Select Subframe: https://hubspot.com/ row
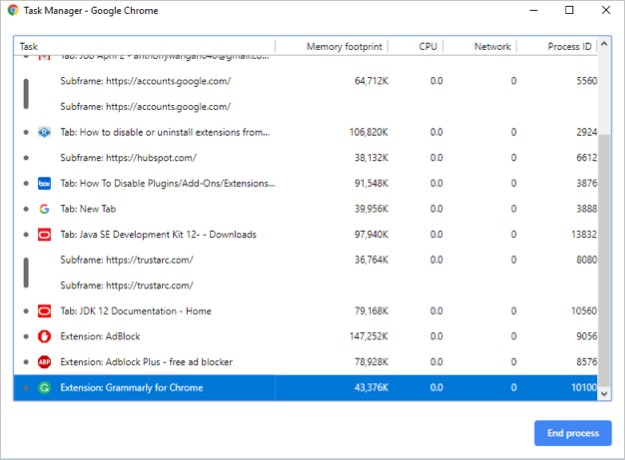 [306, 158]
